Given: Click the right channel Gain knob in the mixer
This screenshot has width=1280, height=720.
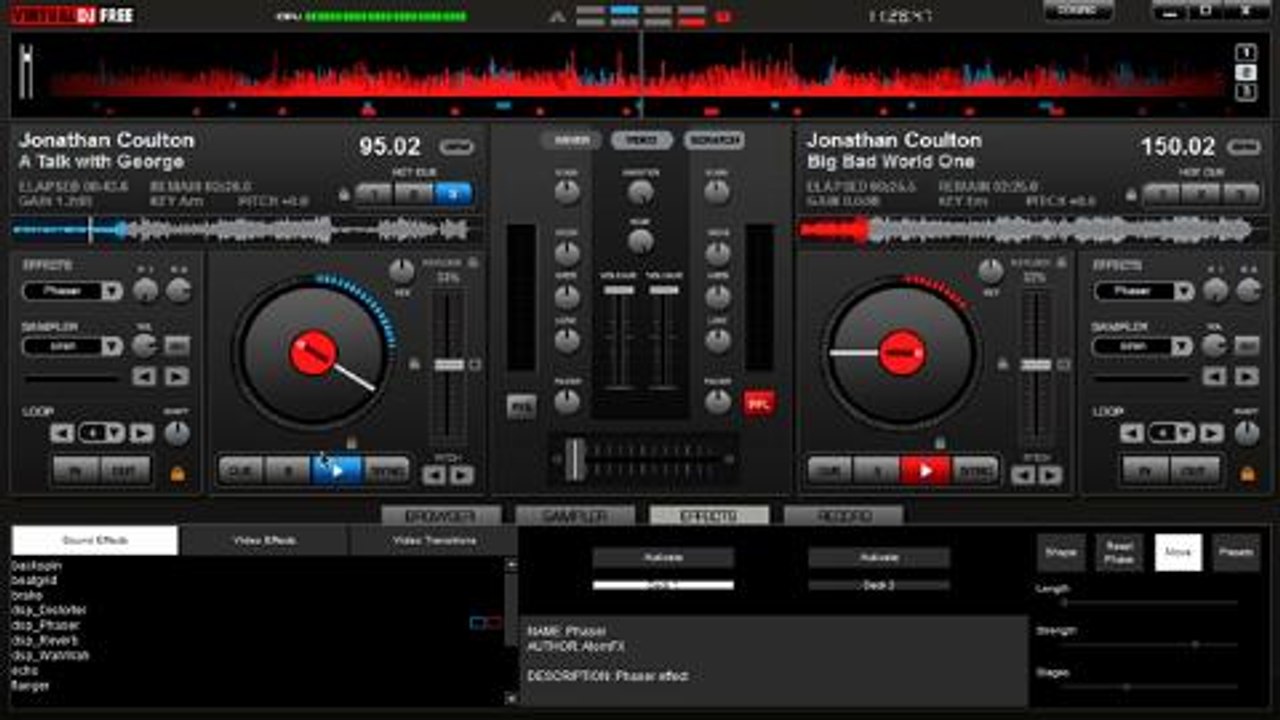Looking at the screenshot, I should click(x=717, y=192).
